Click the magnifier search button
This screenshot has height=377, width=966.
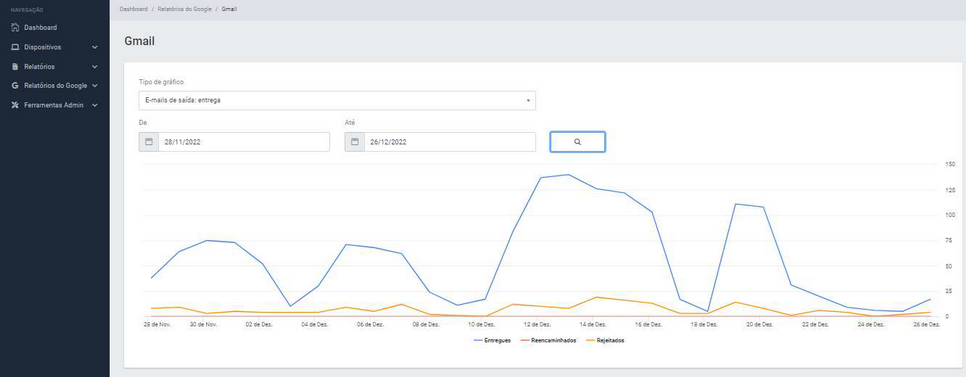pyautogui.click(x=577, y=142)
